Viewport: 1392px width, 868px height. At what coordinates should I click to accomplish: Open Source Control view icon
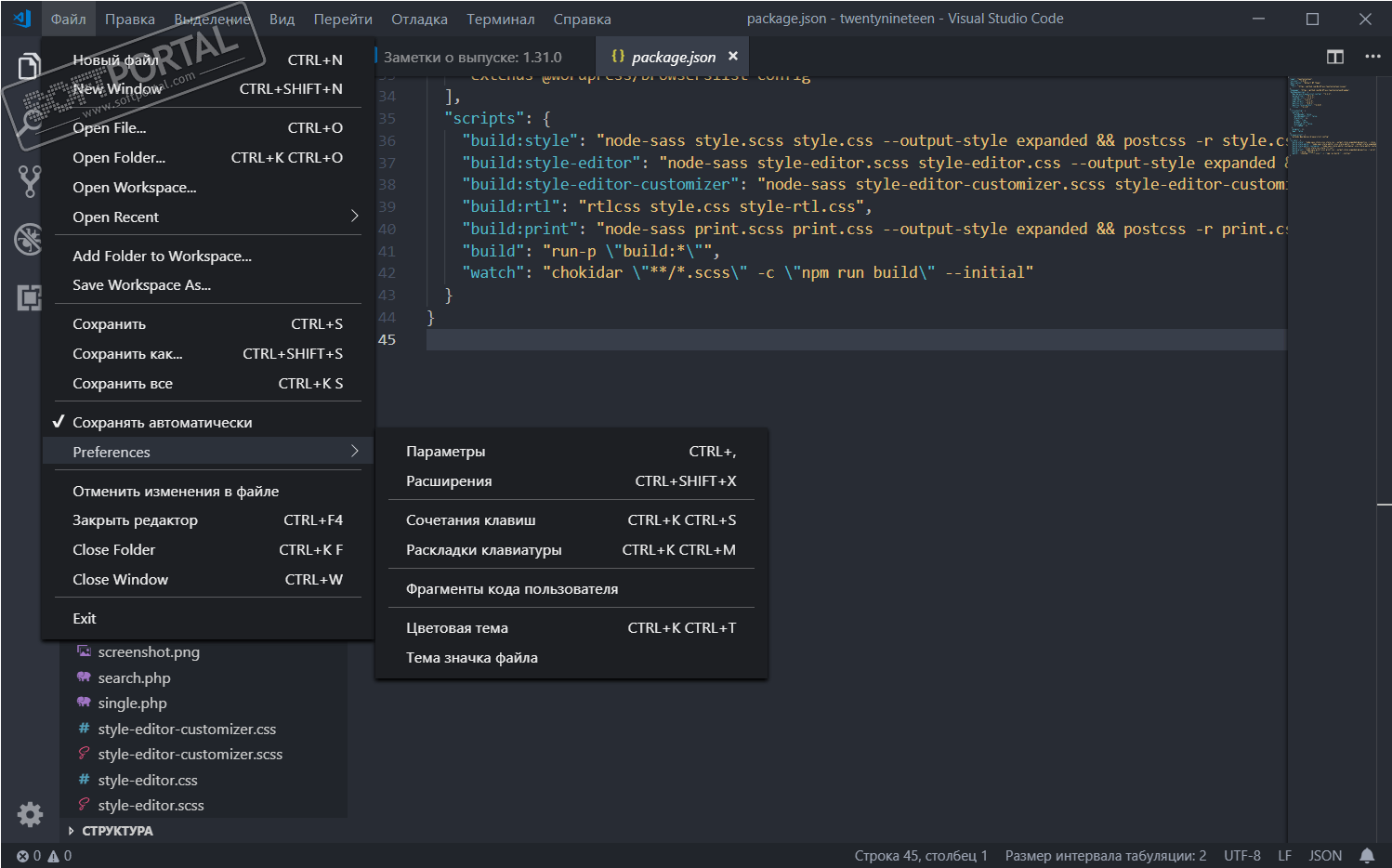pyautogui.click(x=29, y=181)
